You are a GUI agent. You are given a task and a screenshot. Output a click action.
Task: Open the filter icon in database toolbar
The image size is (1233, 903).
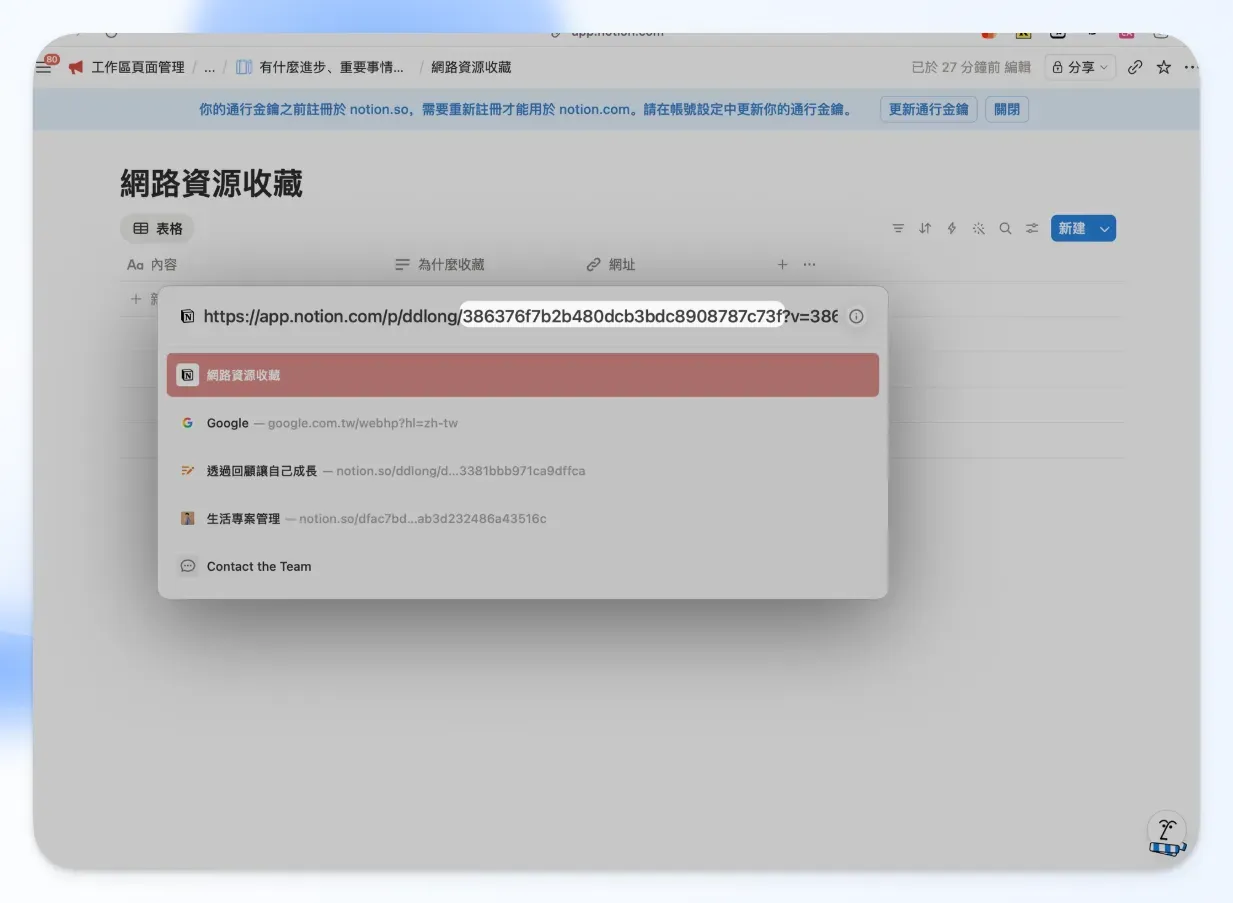(x=898, y=228)
